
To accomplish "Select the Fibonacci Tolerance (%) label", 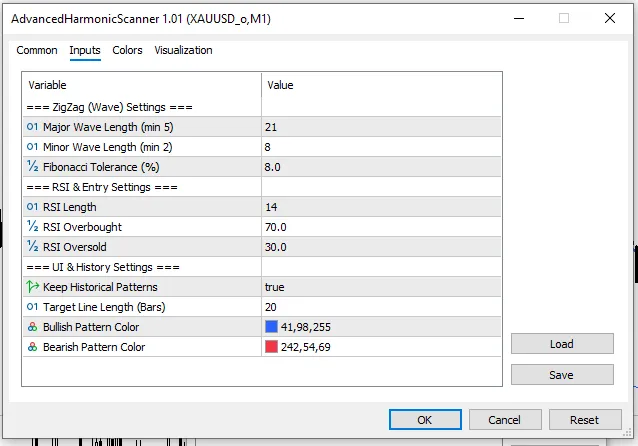I will [x=101, y=167].
